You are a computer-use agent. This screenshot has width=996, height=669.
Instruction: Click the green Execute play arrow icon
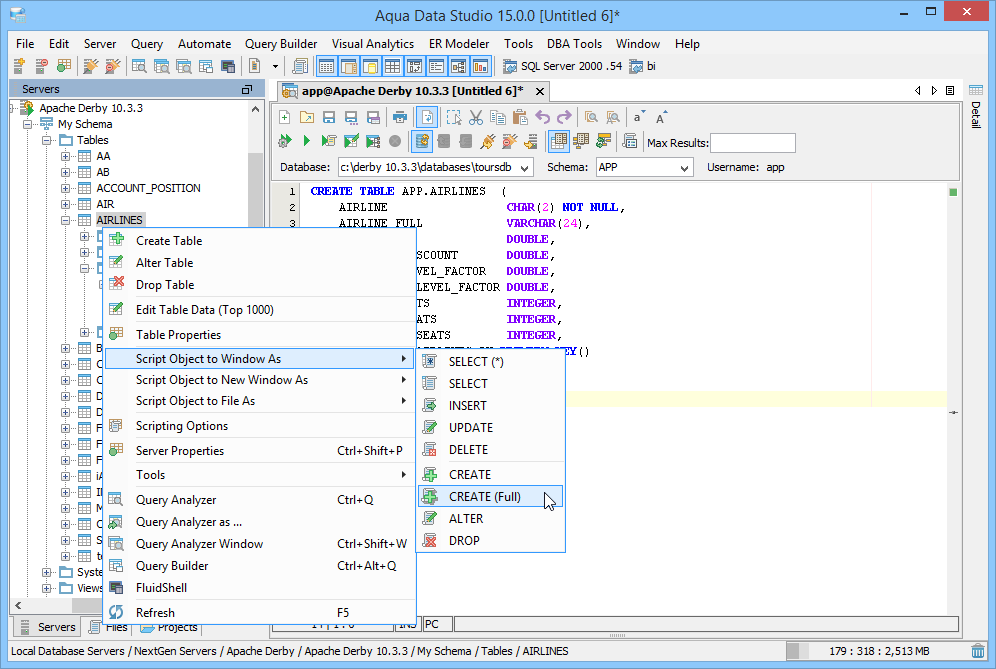pos(307,141)
